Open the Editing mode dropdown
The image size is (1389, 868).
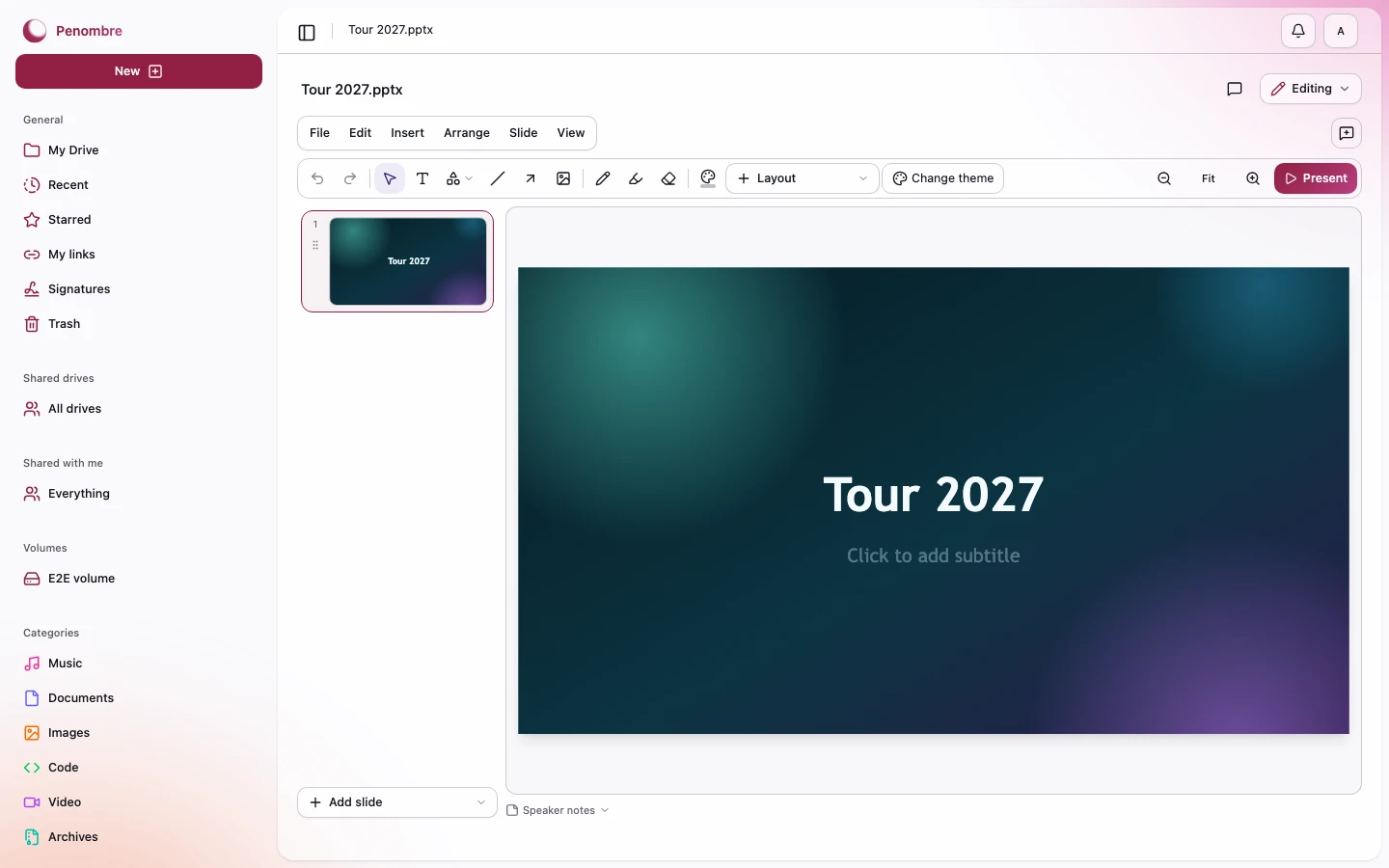click(1311, 89)
